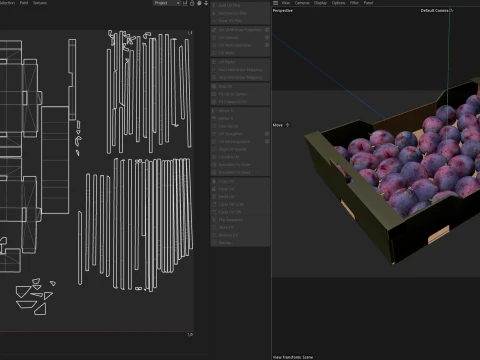Image resolution: width=480 pixels, height=360 pixels.
Task: Click the UV Straighten button
Action: coord(240,134)
